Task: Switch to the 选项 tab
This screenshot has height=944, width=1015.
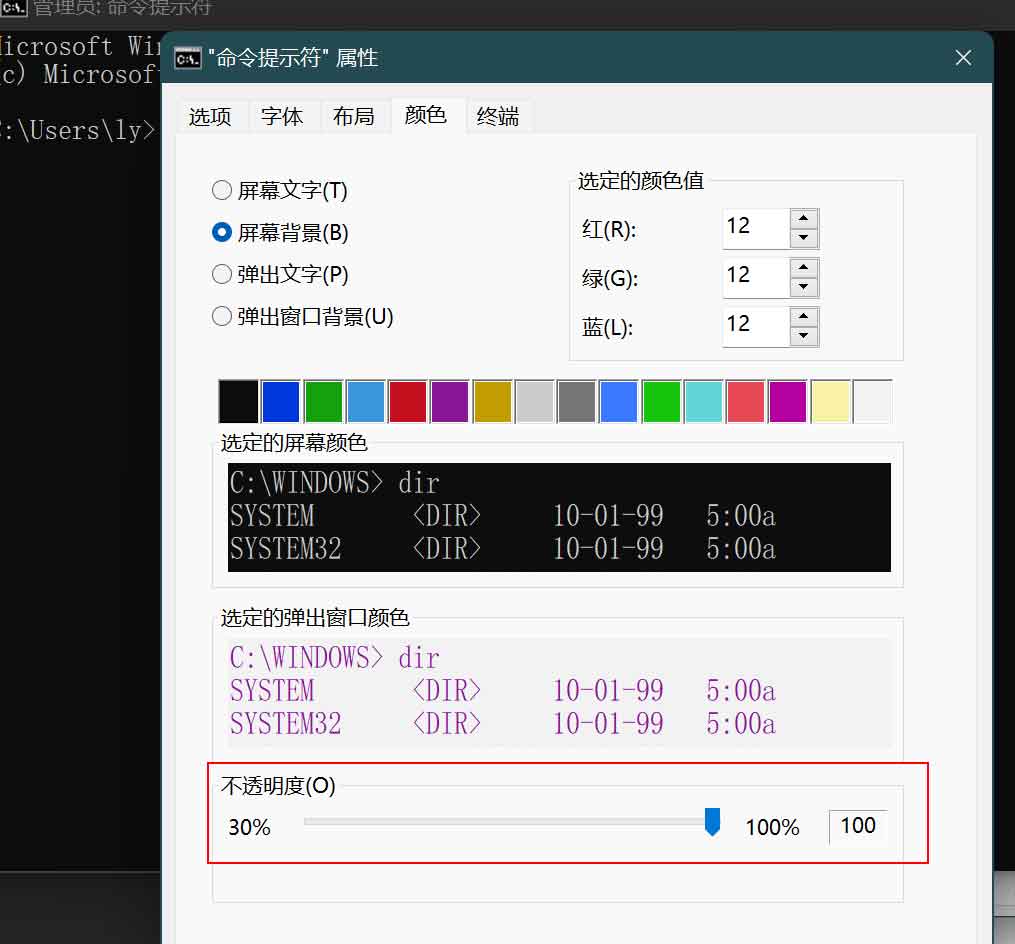Action: (x=210, y=117)
